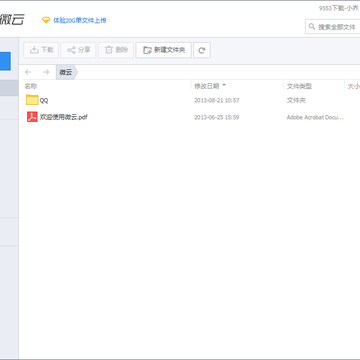
Task: Click the 删除 delete button
Action: tap(116, 50)
